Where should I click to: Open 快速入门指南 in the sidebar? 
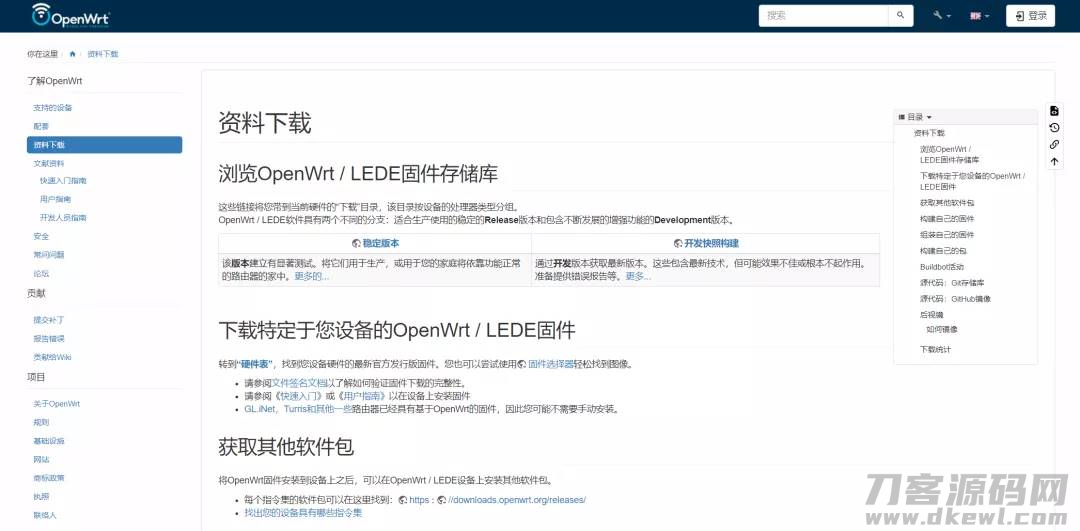tap(63, 180)
